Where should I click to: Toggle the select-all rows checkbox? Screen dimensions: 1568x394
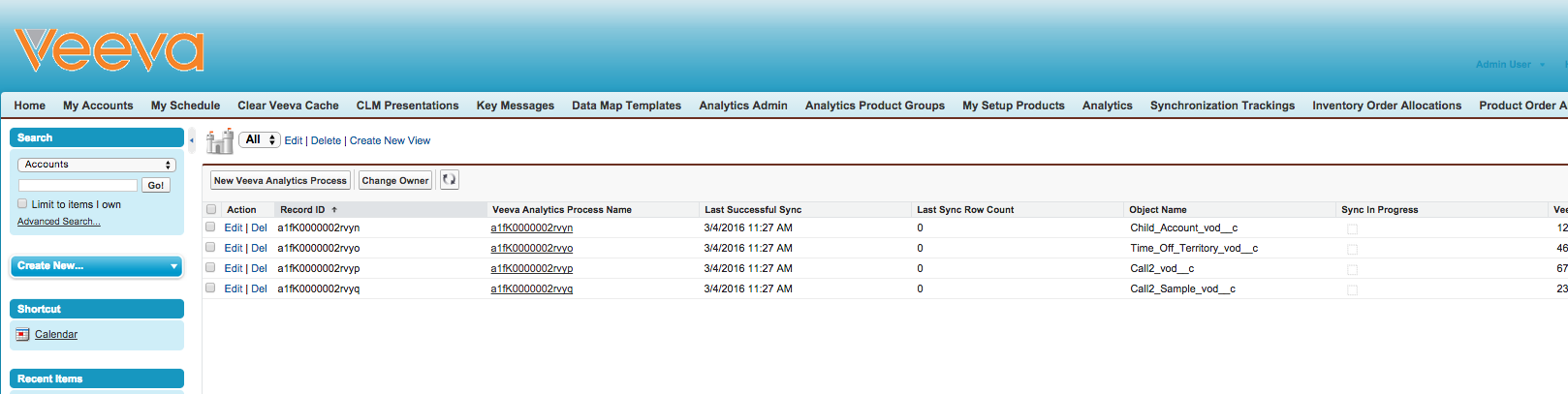(211, 209)
